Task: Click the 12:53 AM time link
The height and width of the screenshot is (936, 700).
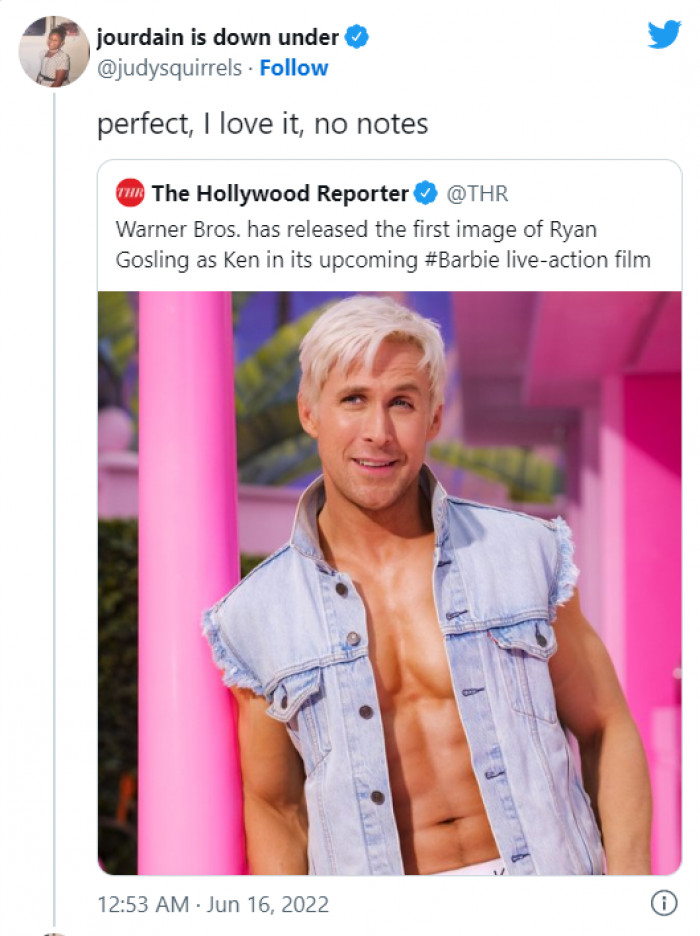Action: pyautogui.click(x=142, y=904)
